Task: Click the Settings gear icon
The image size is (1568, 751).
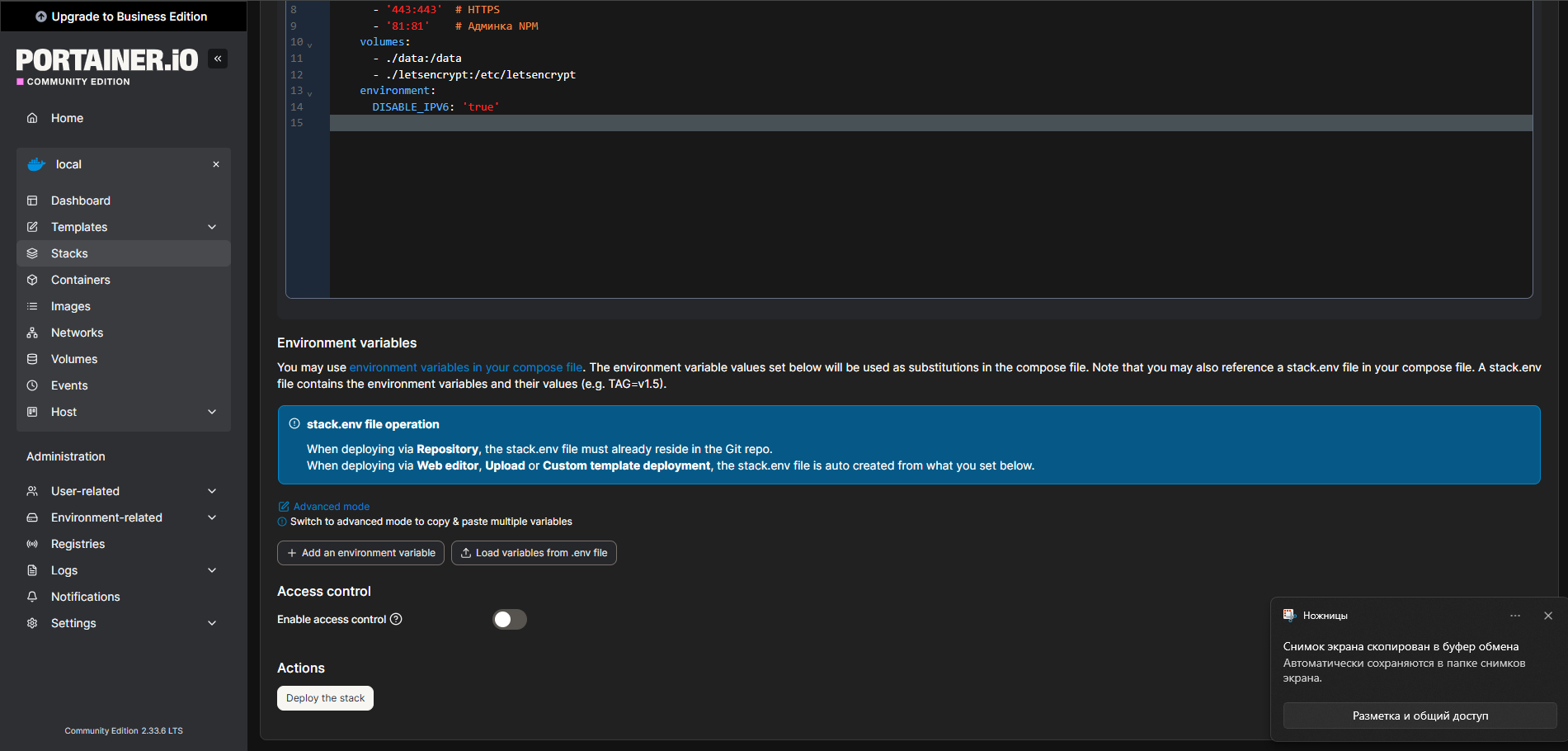Action: [x=32, y=623]
